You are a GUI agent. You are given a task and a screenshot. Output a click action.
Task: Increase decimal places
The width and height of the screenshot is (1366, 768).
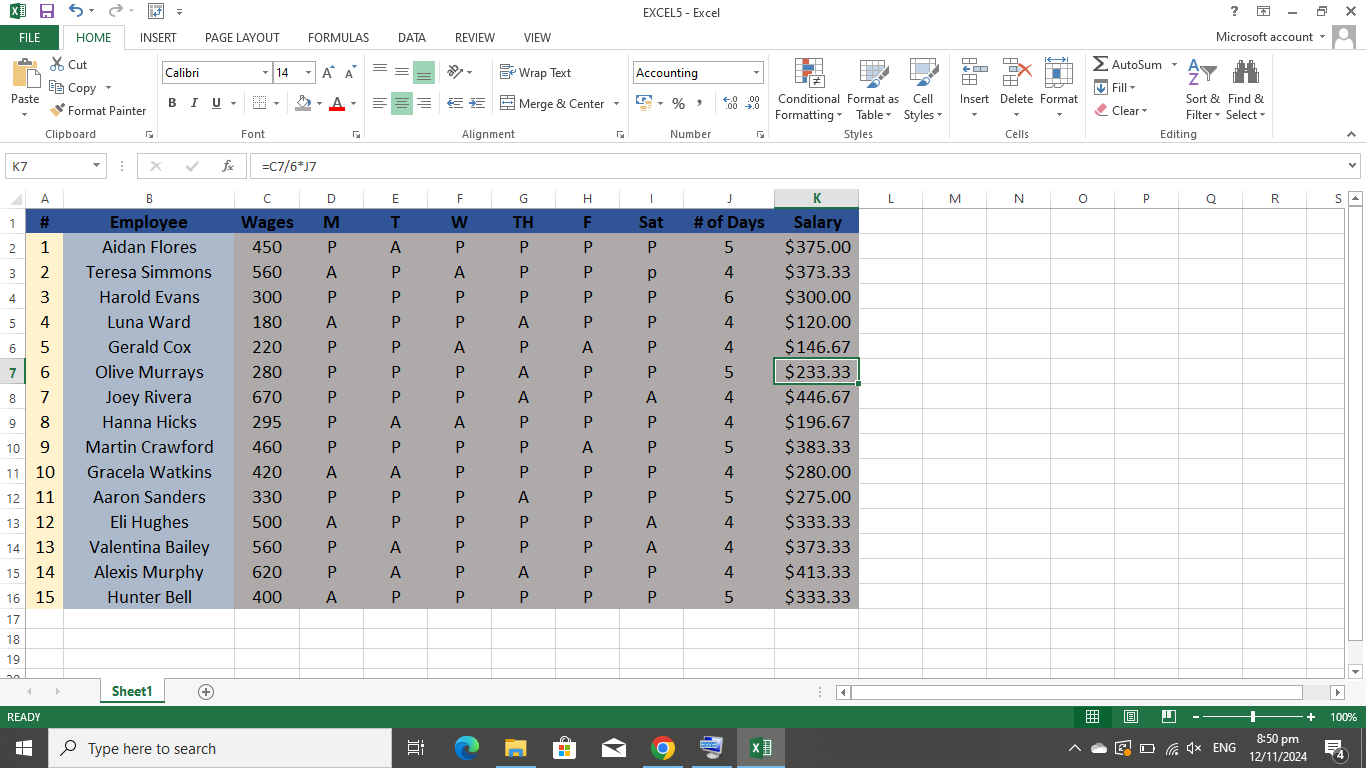(729, 103)
